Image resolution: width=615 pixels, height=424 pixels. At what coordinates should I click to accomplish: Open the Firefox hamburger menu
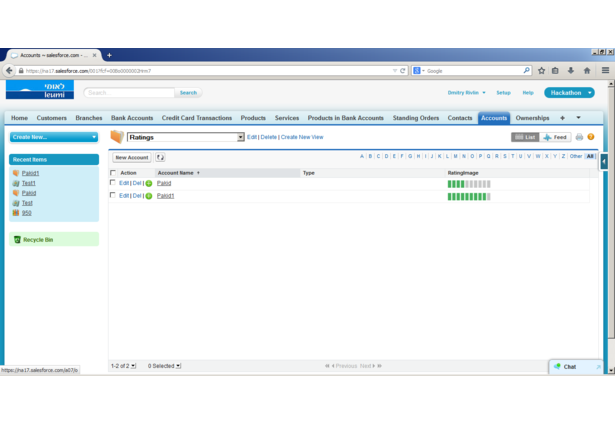point(605,71)
